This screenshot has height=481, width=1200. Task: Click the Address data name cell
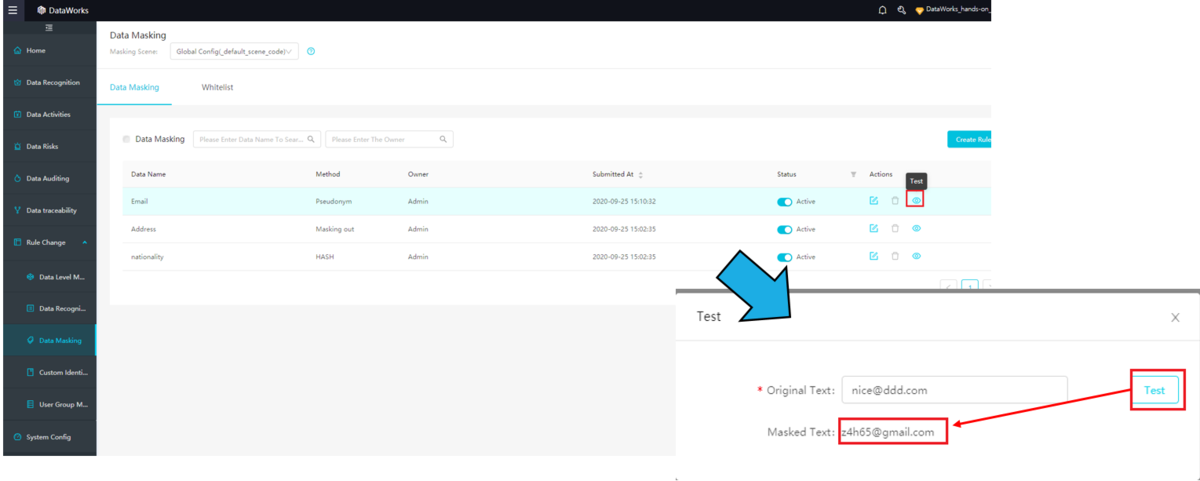pos(143,229)
